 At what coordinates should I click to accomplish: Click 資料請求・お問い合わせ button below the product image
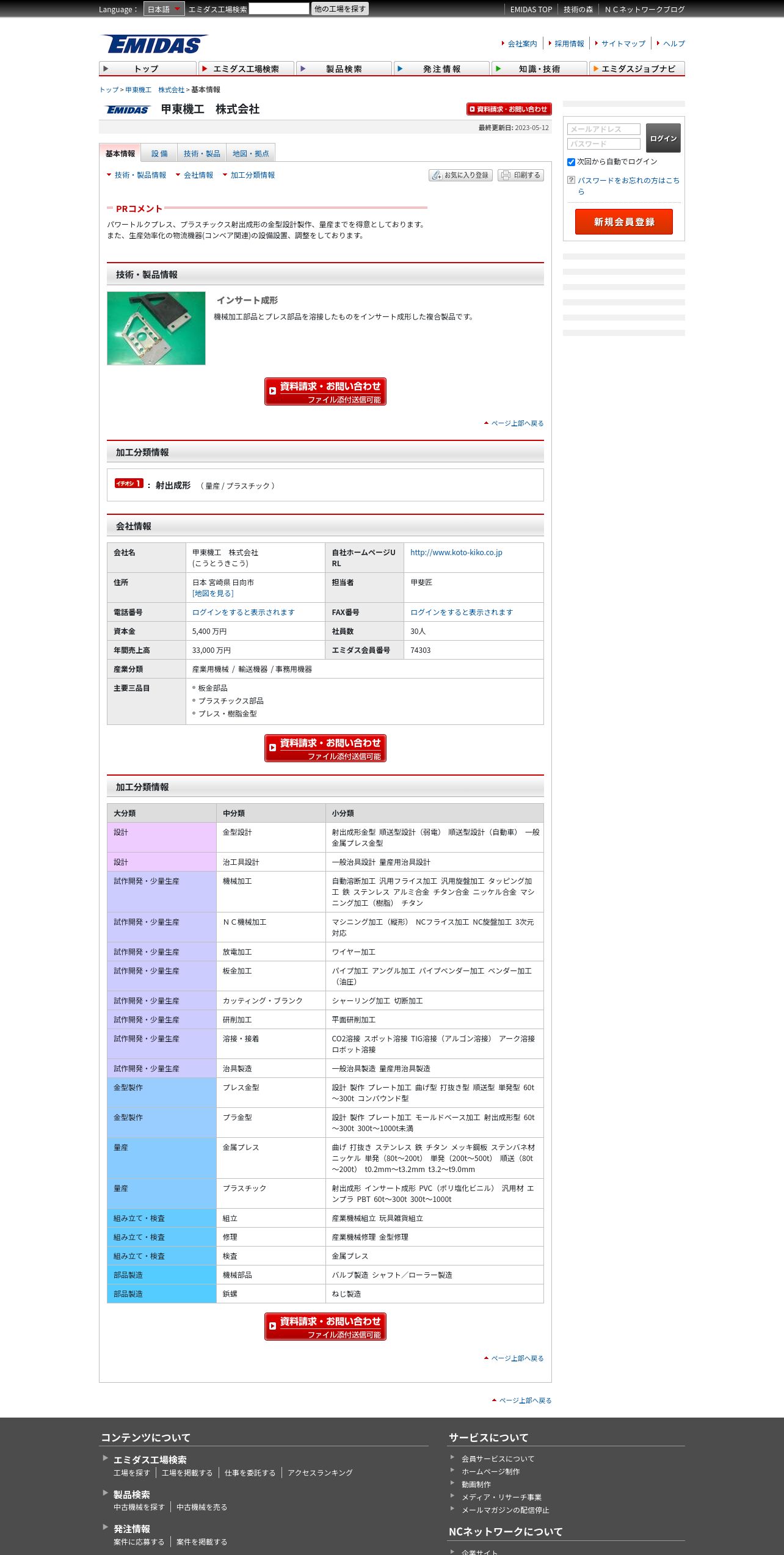tap(325, 391)
